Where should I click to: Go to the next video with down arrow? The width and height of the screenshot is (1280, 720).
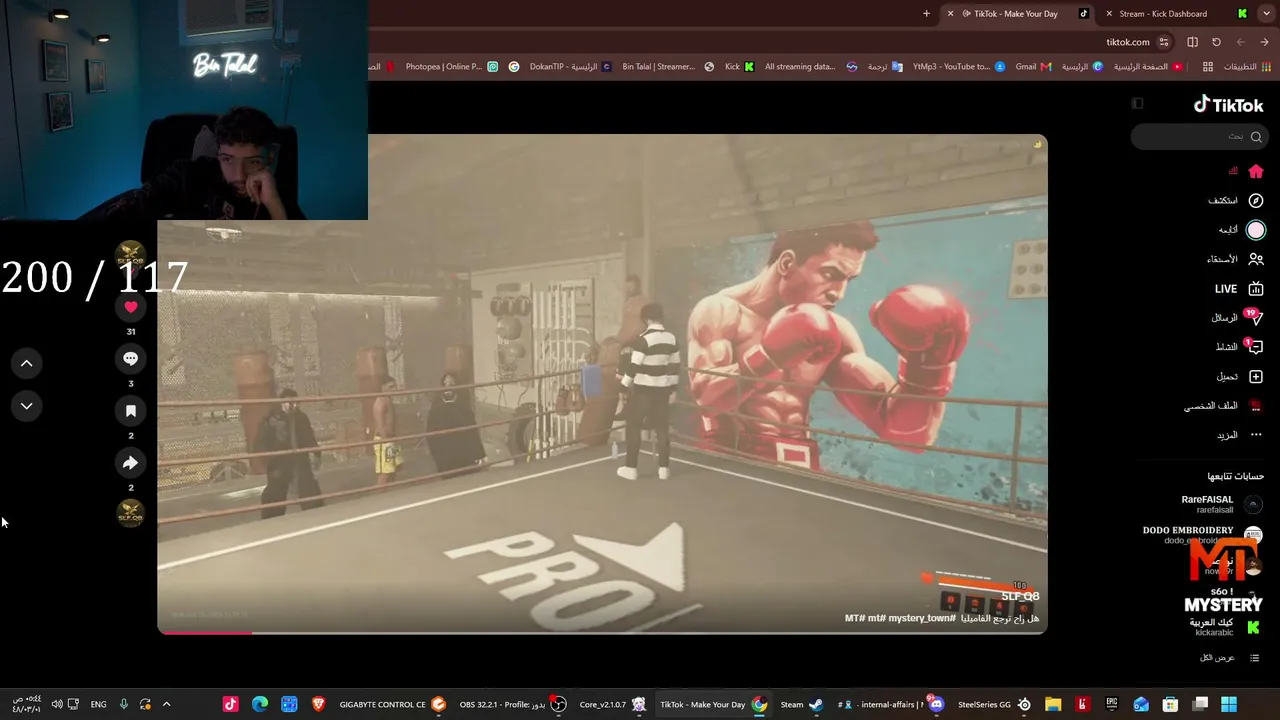tap(27, 406)
